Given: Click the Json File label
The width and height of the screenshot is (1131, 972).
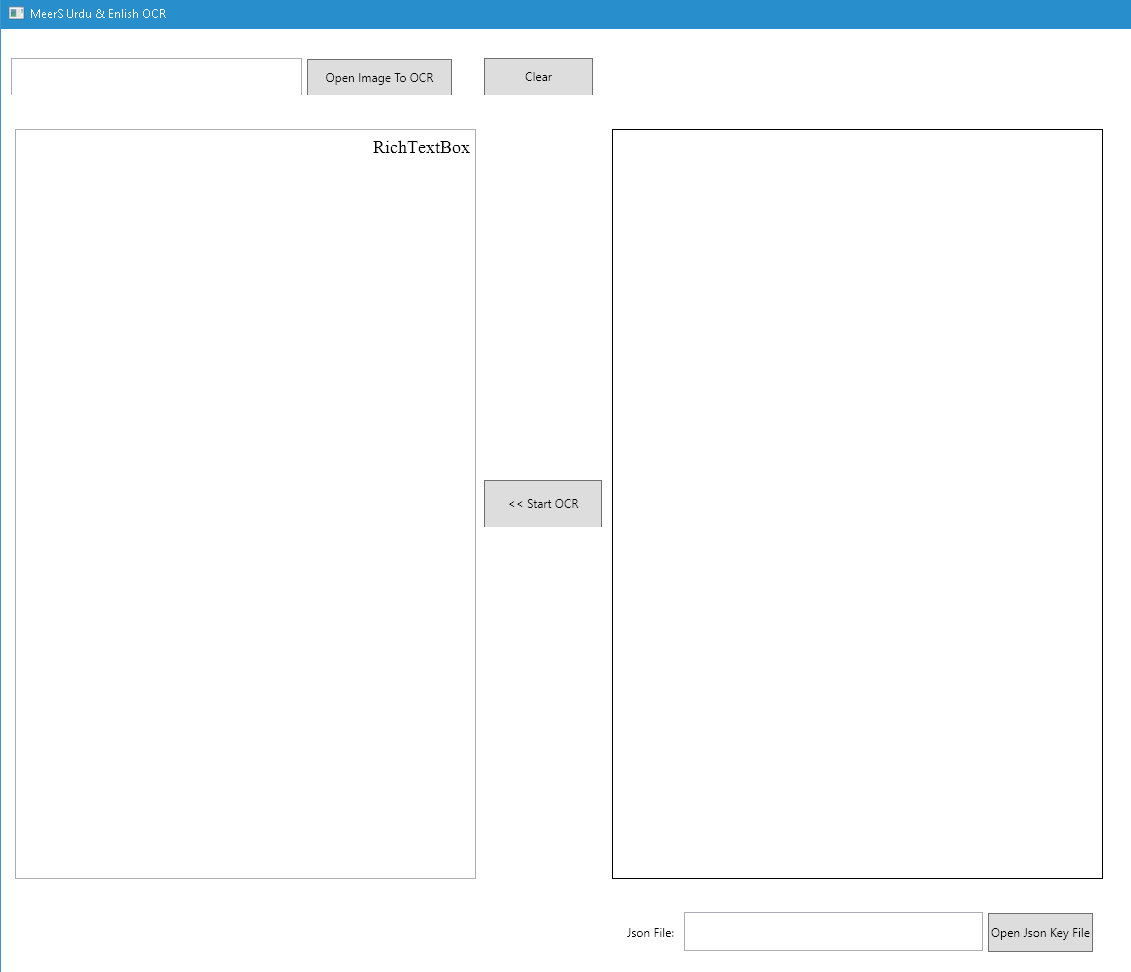Looking at the screenshot, I should coord(650,933).
